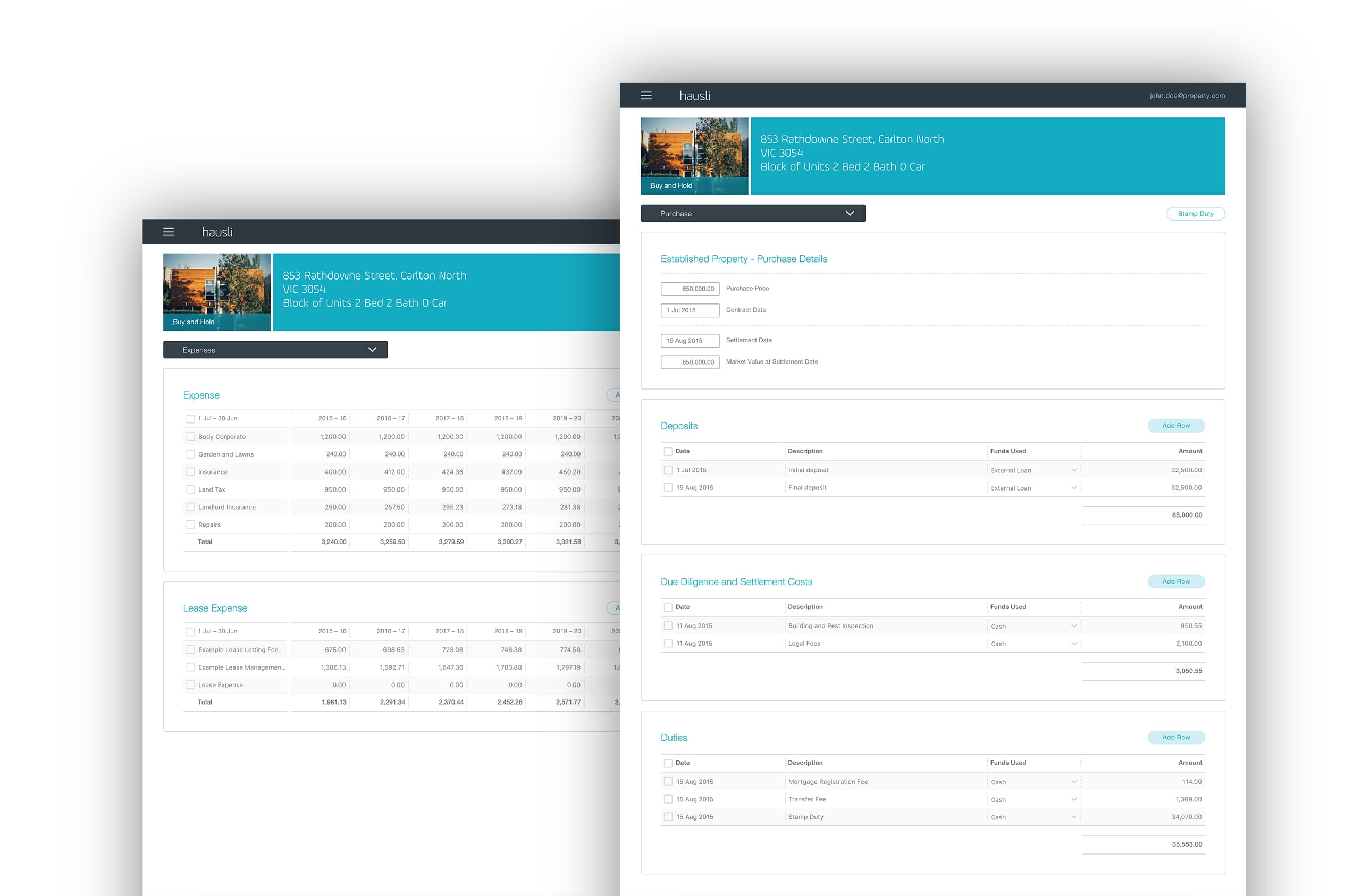Open the Expenses section dropdown

pos(275,349)
